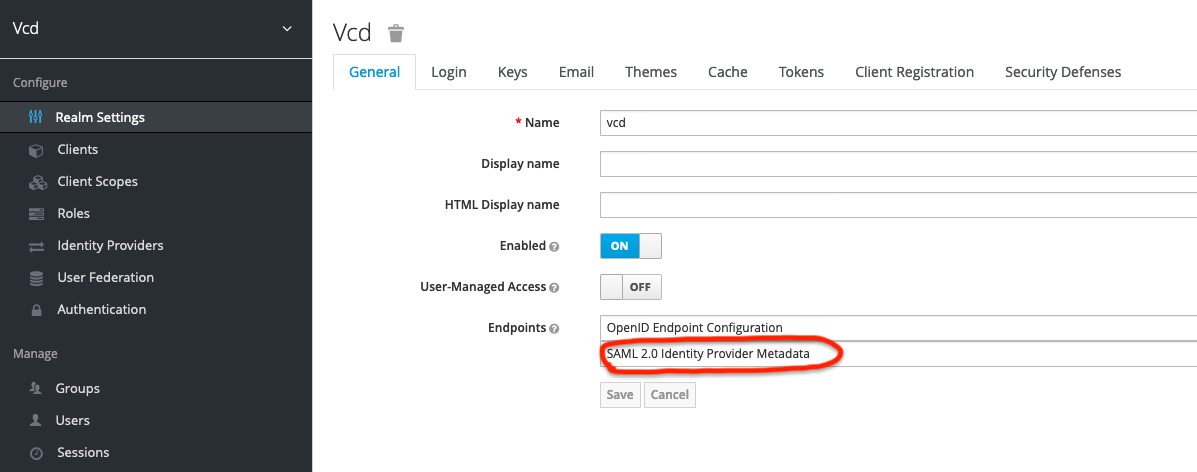Go to the Client Registration tab
Viewport: 1197px width, 472px height.
pyautogui.click(x=914, y=72)
